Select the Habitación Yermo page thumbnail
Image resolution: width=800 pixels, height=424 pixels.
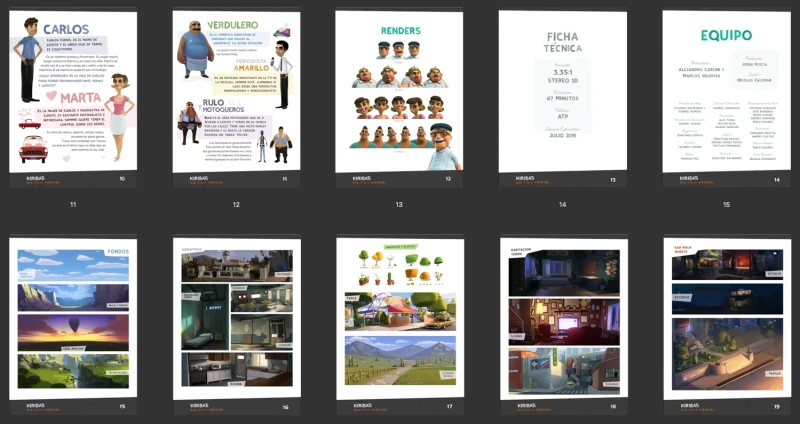tap(564, 326)
